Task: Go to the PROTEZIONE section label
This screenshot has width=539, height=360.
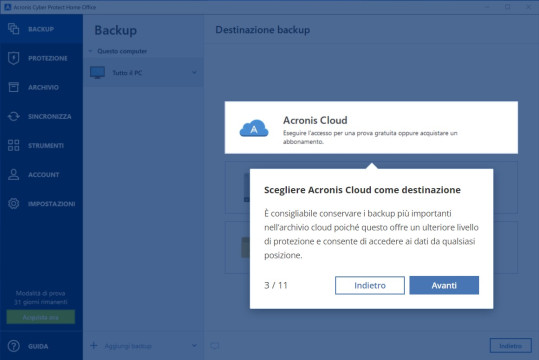Action: point(48,58)
